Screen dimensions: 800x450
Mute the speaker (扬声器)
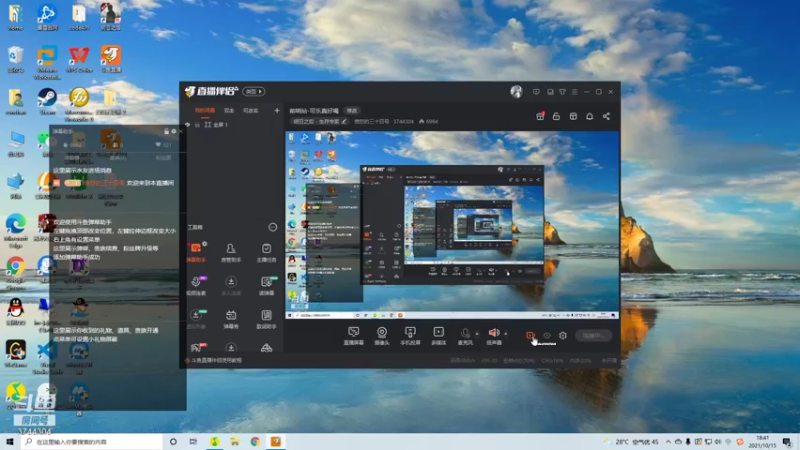[494, 336]
